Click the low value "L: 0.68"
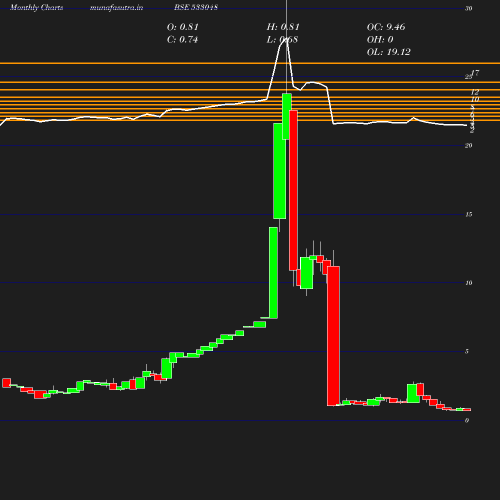This screenshot has width=500, height=500. (x=282, y=40)
